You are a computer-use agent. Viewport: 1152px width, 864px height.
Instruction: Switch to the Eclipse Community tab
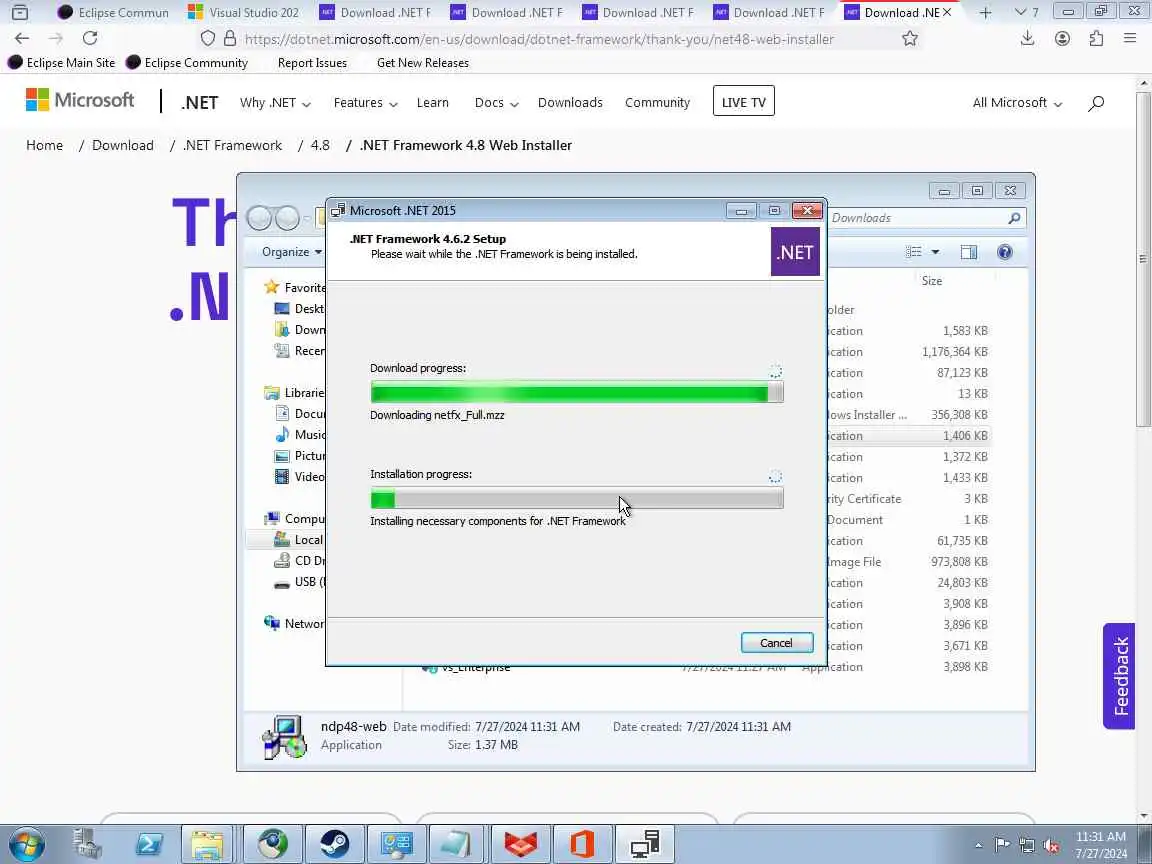[114, 12]
